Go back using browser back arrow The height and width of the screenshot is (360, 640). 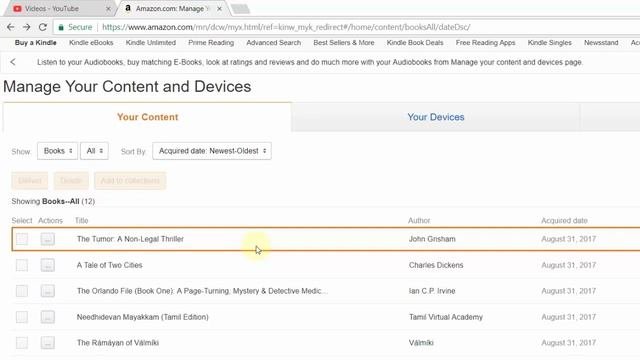pyautogui.click(x=11, y=27)
